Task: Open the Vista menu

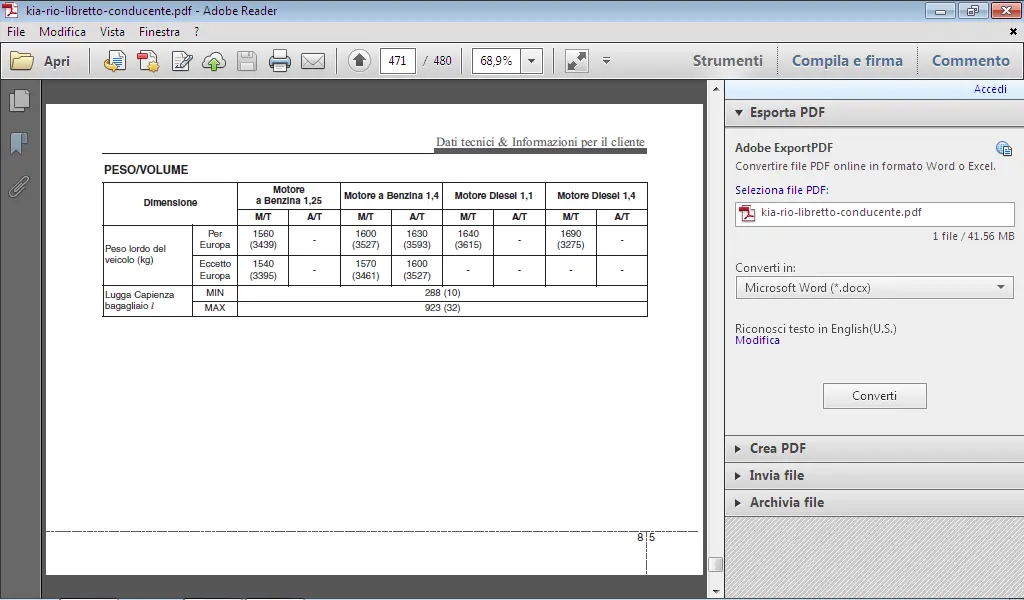Action: click(x=112, y=31)
